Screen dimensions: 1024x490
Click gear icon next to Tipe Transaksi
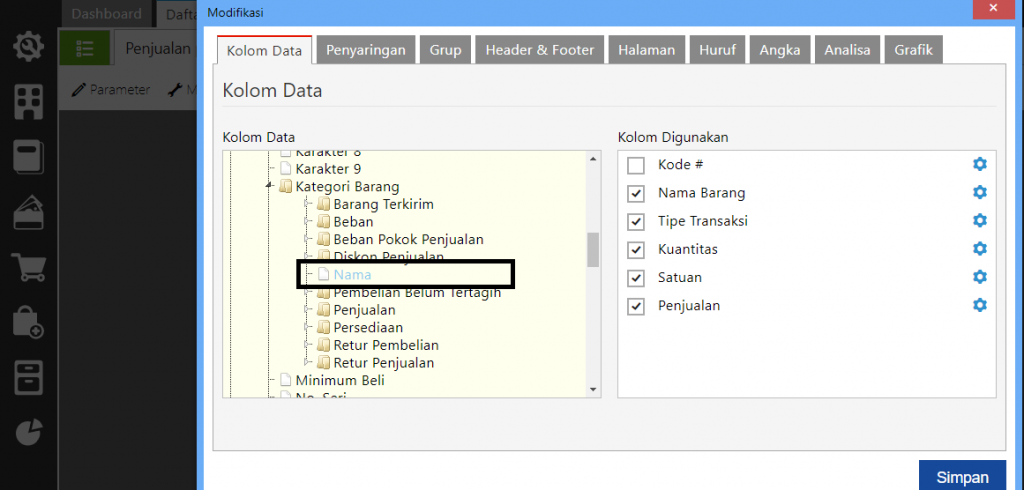(980, 221)
